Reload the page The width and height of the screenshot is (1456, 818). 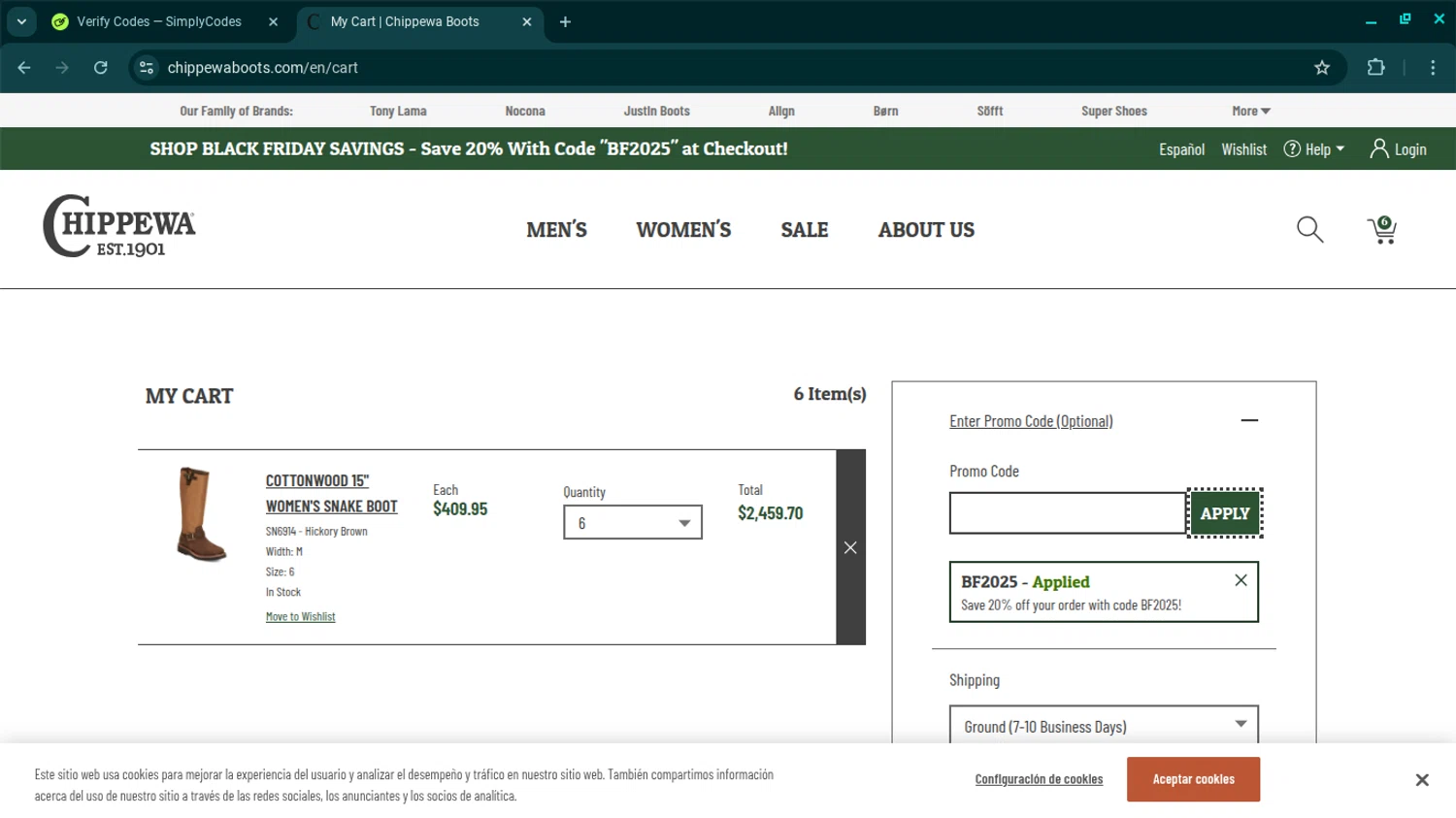point(101,68)
